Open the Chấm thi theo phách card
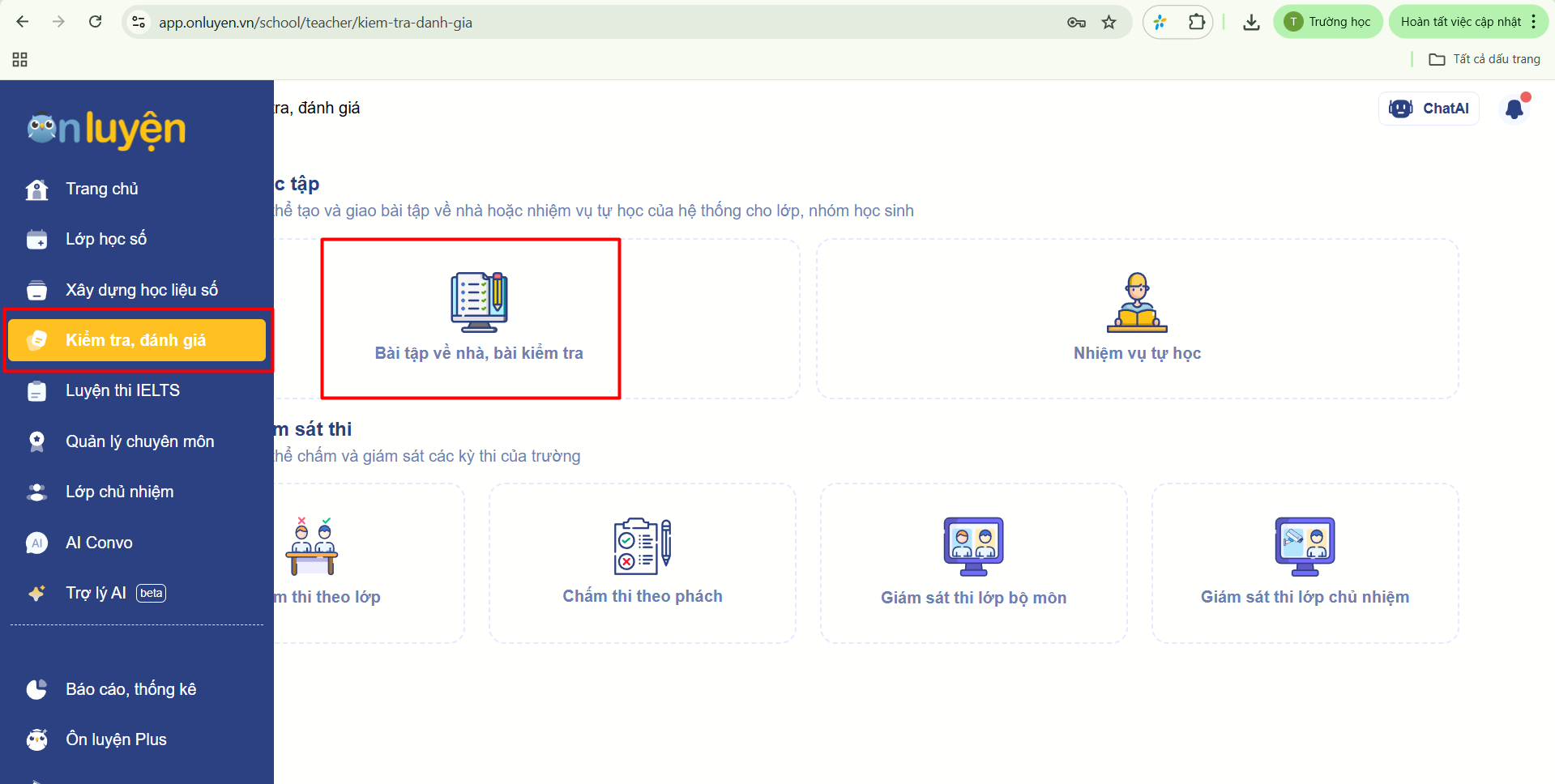 tap(642, 564)
